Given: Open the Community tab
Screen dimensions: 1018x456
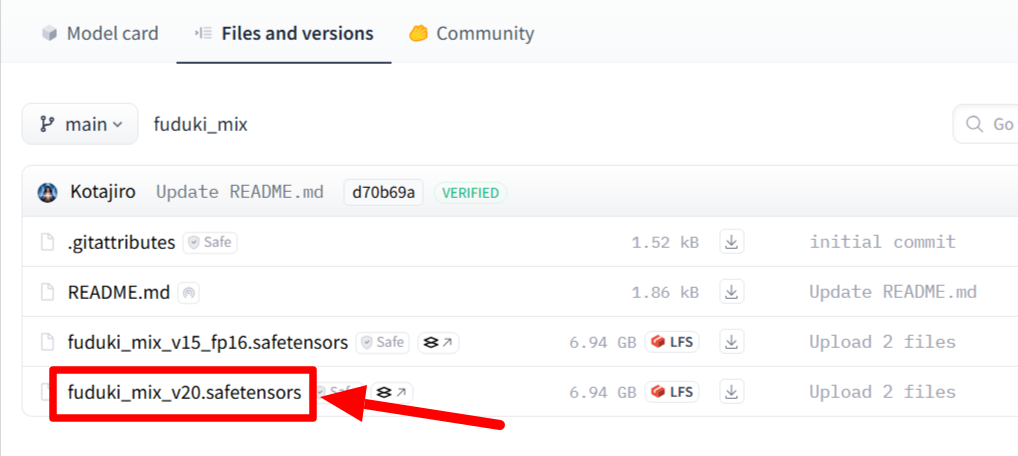Looking at the screenshot, I should [x=471, y=33].
